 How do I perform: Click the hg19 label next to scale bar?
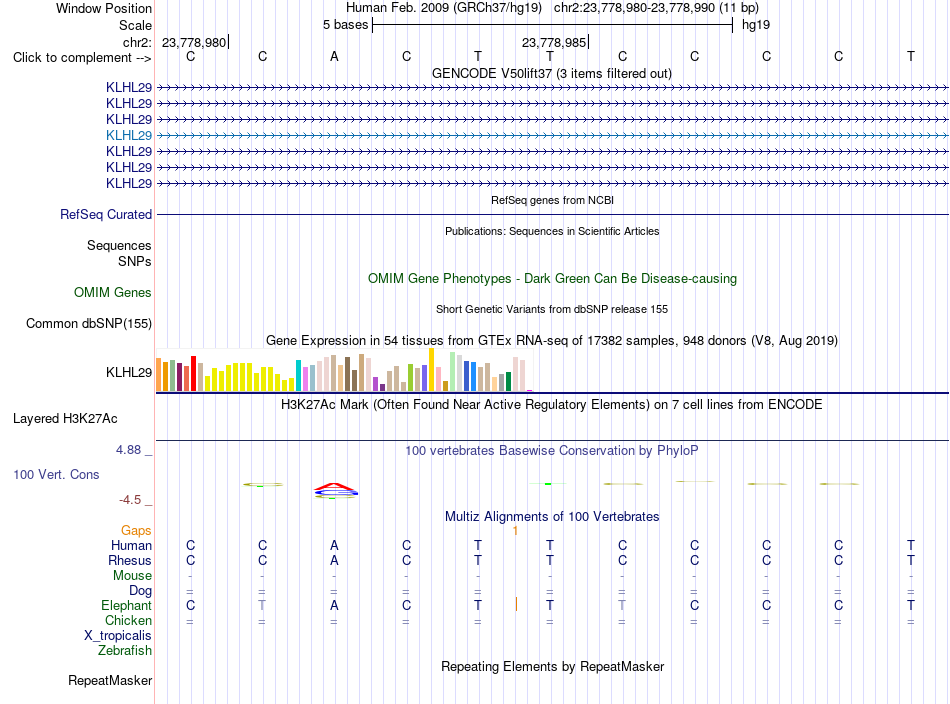point(756,25)
